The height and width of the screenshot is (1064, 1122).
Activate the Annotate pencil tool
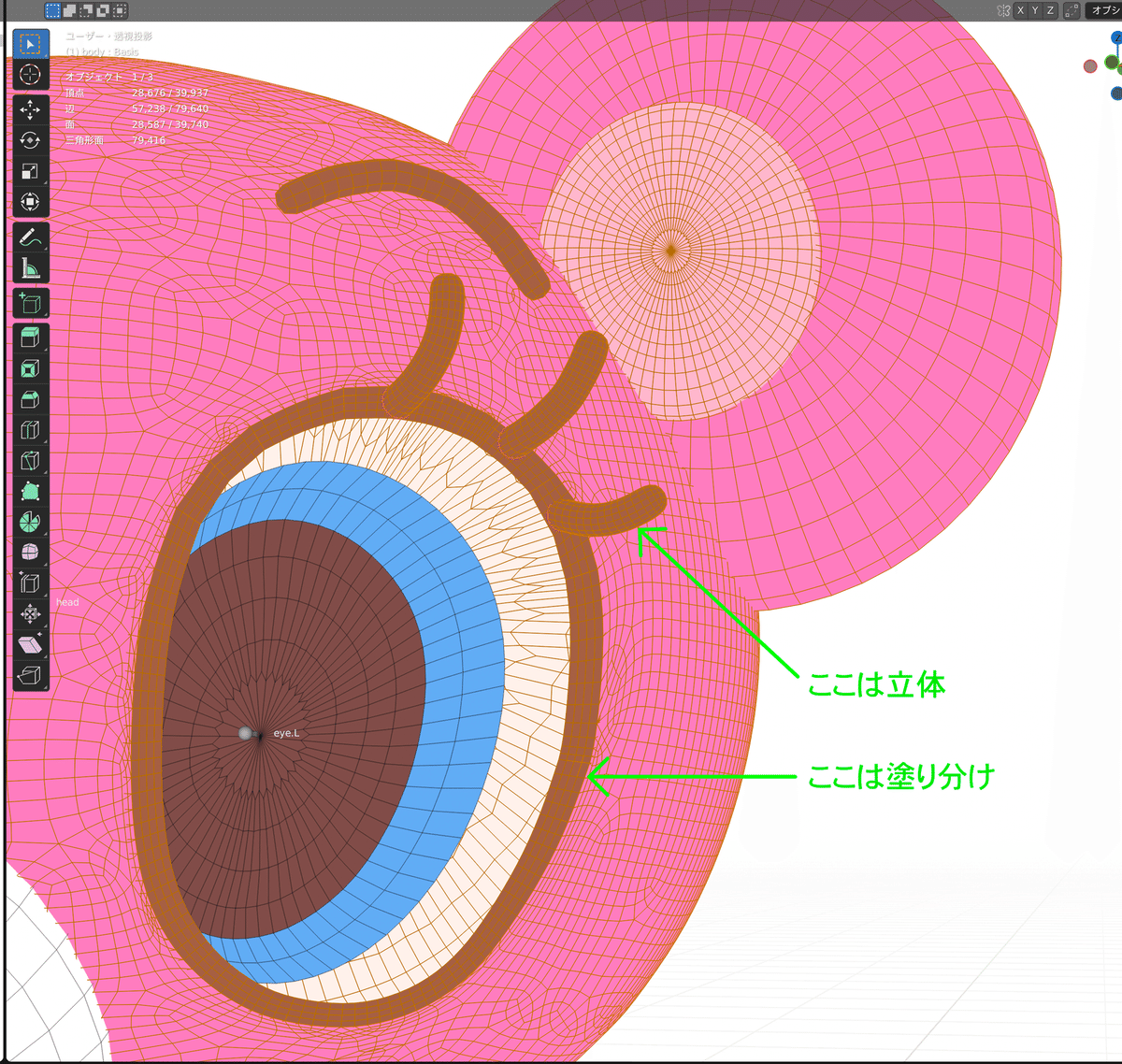30,237
